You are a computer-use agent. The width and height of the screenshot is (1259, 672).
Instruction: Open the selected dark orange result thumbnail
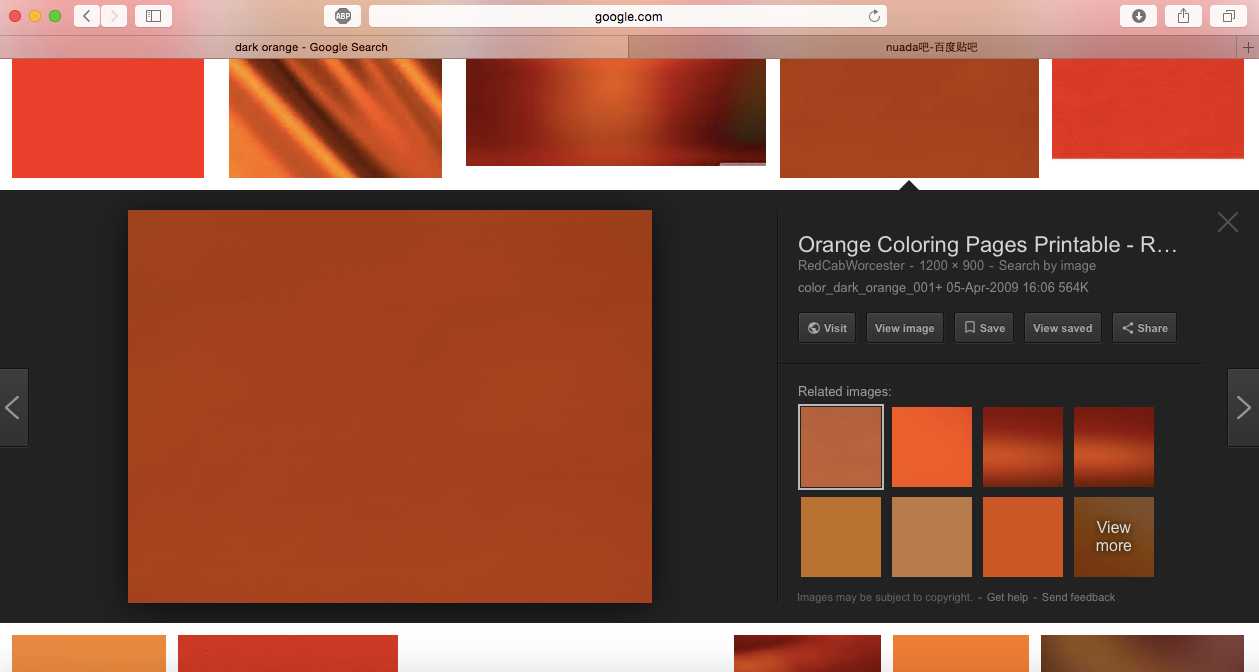point(909,118)
